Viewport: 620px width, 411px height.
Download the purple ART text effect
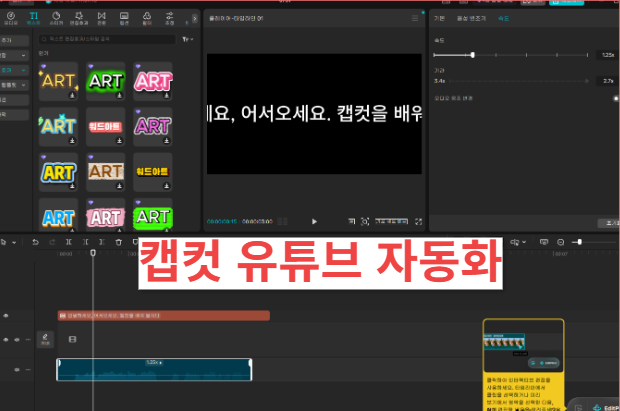[x=166, y=141]
